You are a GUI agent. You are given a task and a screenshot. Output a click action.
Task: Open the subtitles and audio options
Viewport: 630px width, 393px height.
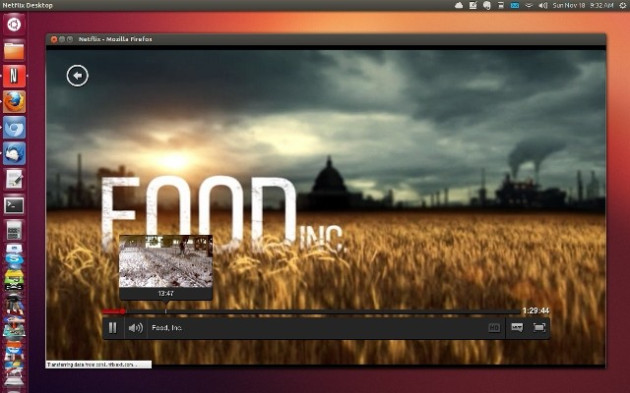coord(517,328)
